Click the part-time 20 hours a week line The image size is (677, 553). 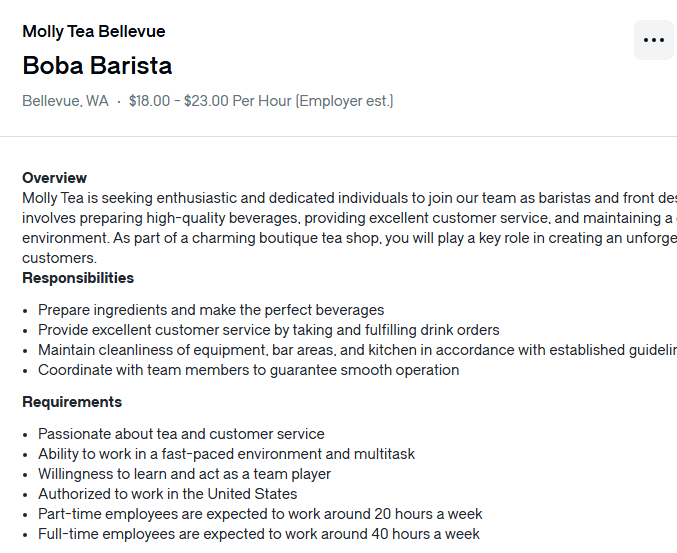(x=260, y=514)
